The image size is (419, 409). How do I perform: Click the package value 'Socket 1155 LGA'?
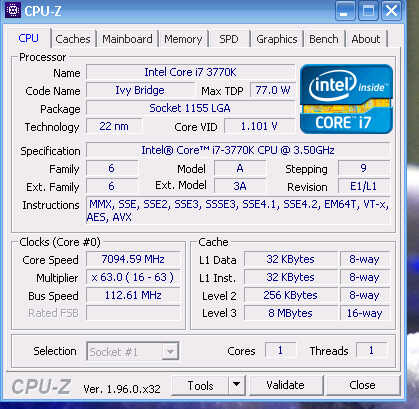[x=190, y=108]
